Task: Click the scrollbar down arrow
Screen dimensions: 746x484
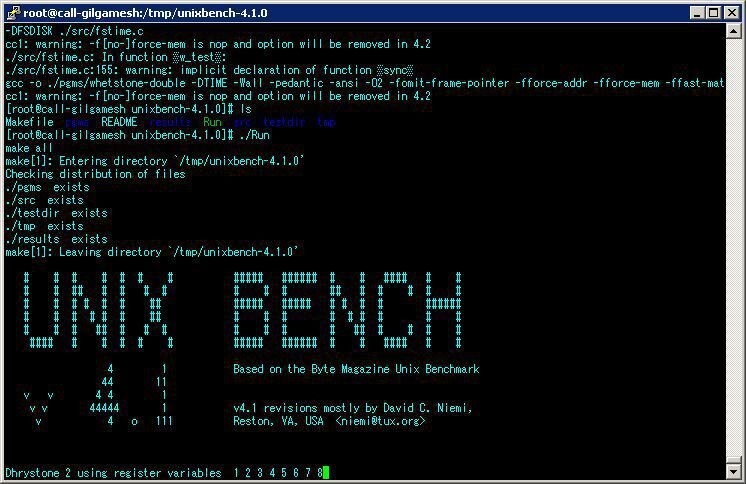Action: coord(733,472)
